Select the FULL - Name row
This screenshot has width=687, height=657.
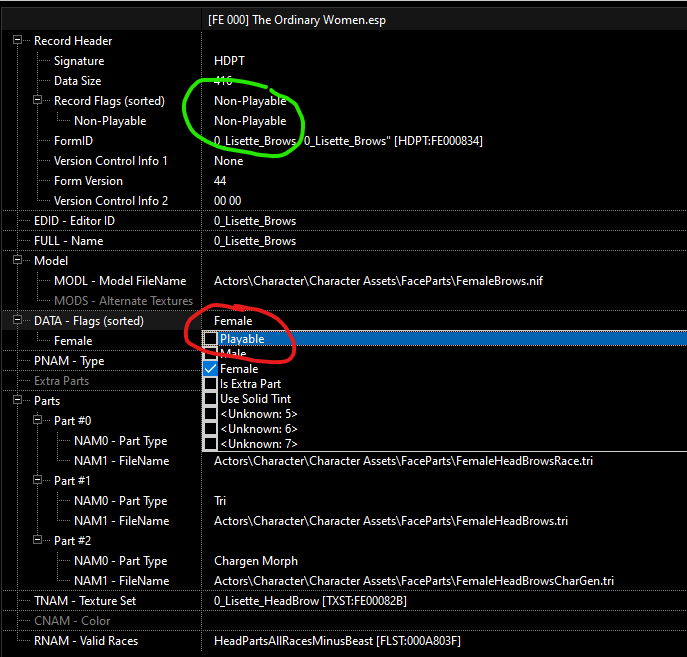tap(69, 241)
